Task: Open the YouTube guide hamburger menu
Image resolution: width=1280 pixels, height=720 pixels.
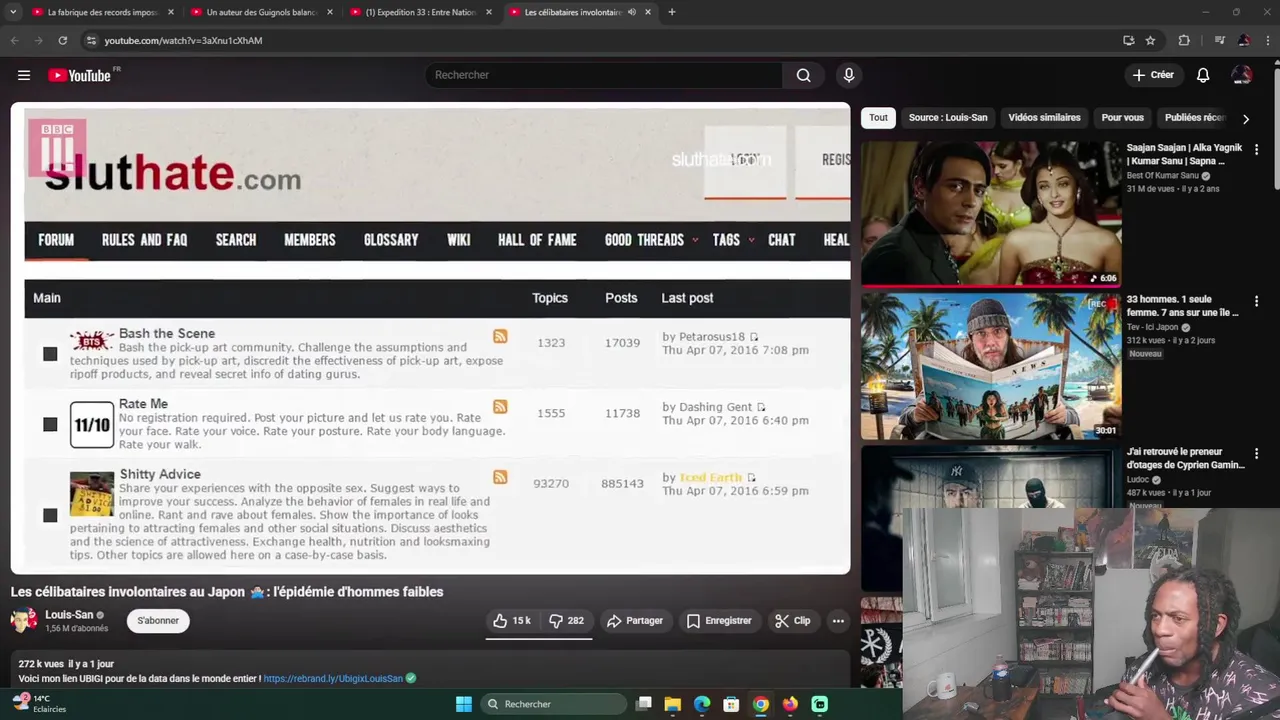Action: point(24,75)
